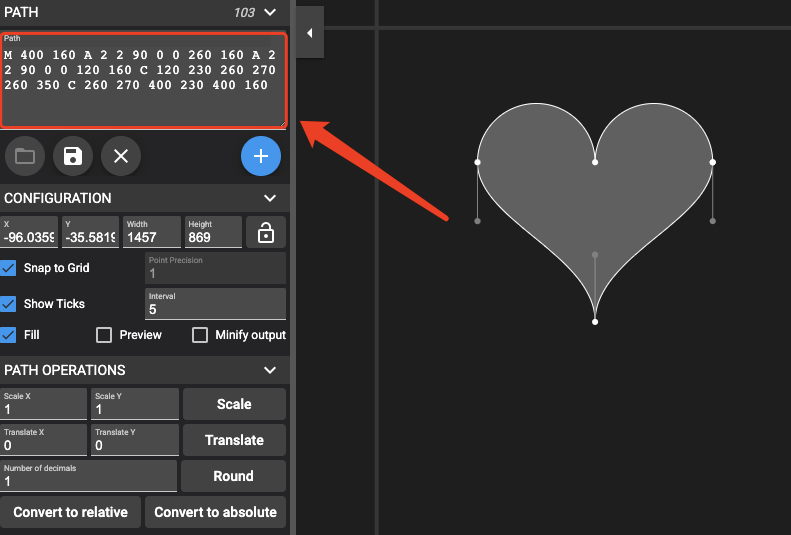The height and width of the screenshot is (535, 791).
Task: Uncheck the Fill checkbox
Action: [x=8, y=335]
